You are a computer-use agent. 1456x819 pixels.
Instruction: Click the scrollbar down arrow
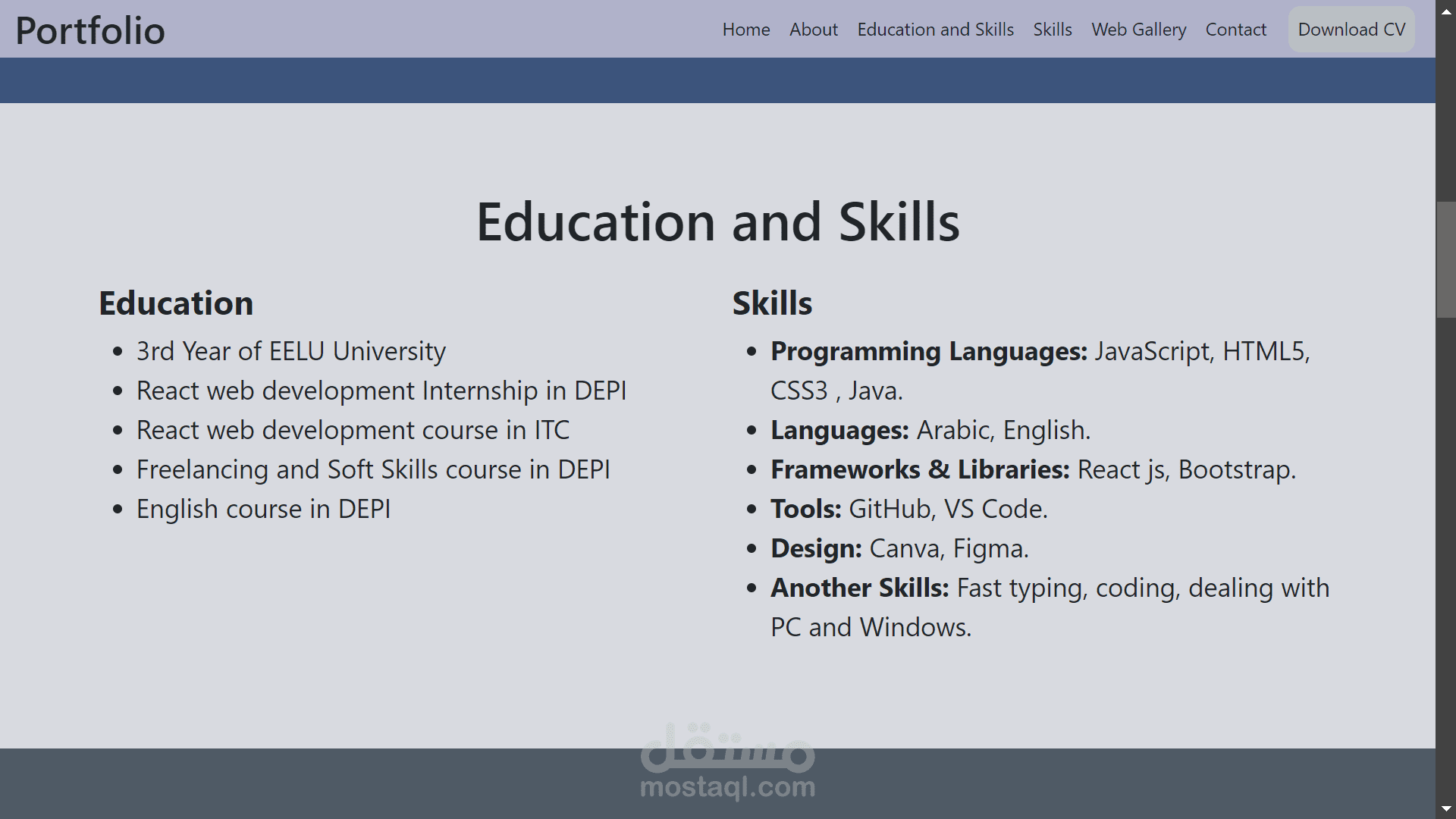pos(1446,808)
